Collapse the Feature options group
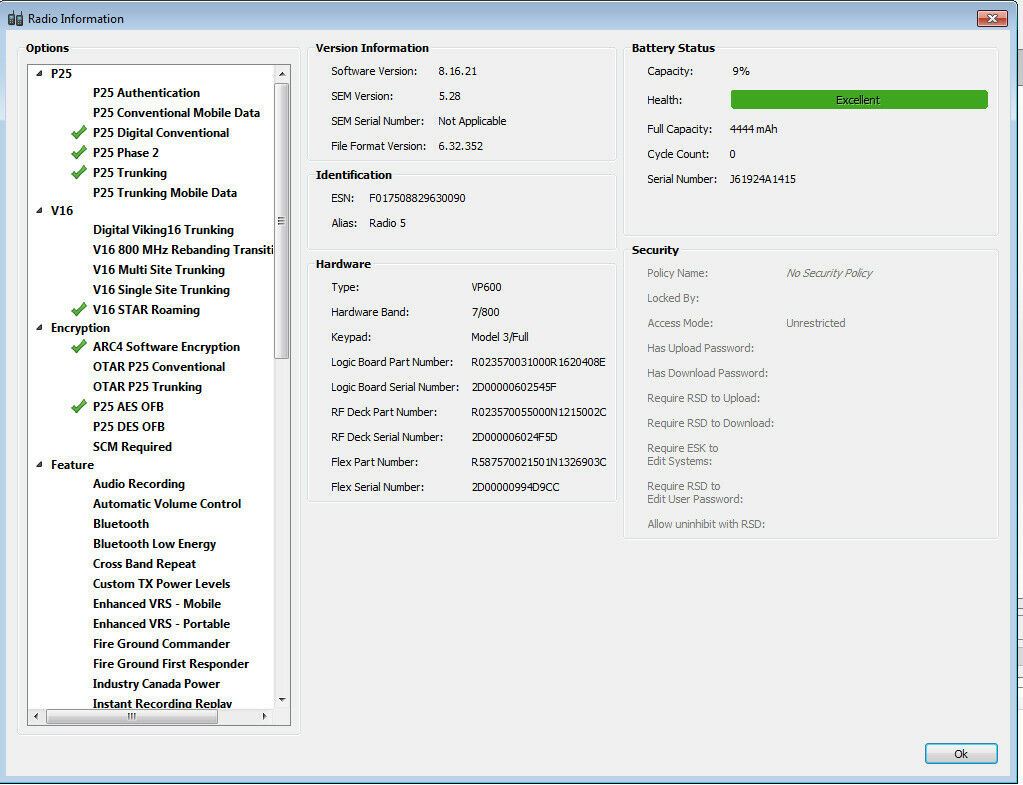This screenshot has width=1023, height=785. (x=40, y=465)
